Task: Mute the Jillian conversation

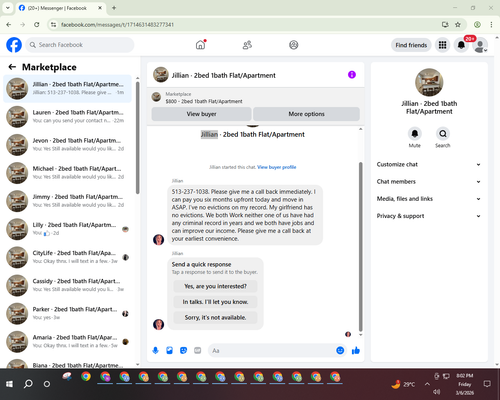Action: (x=415, y=134)
